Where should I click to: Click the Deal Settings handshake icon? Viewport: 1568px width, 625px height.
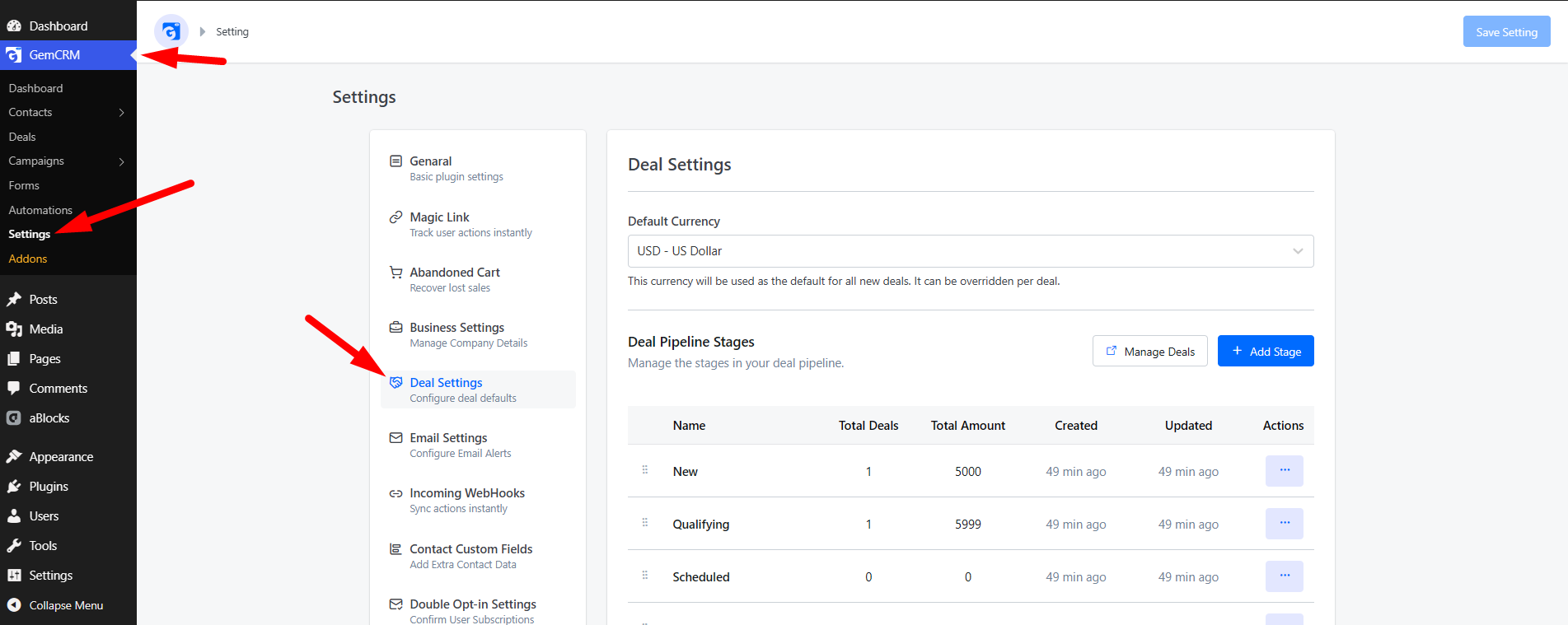tap(396, 382)
